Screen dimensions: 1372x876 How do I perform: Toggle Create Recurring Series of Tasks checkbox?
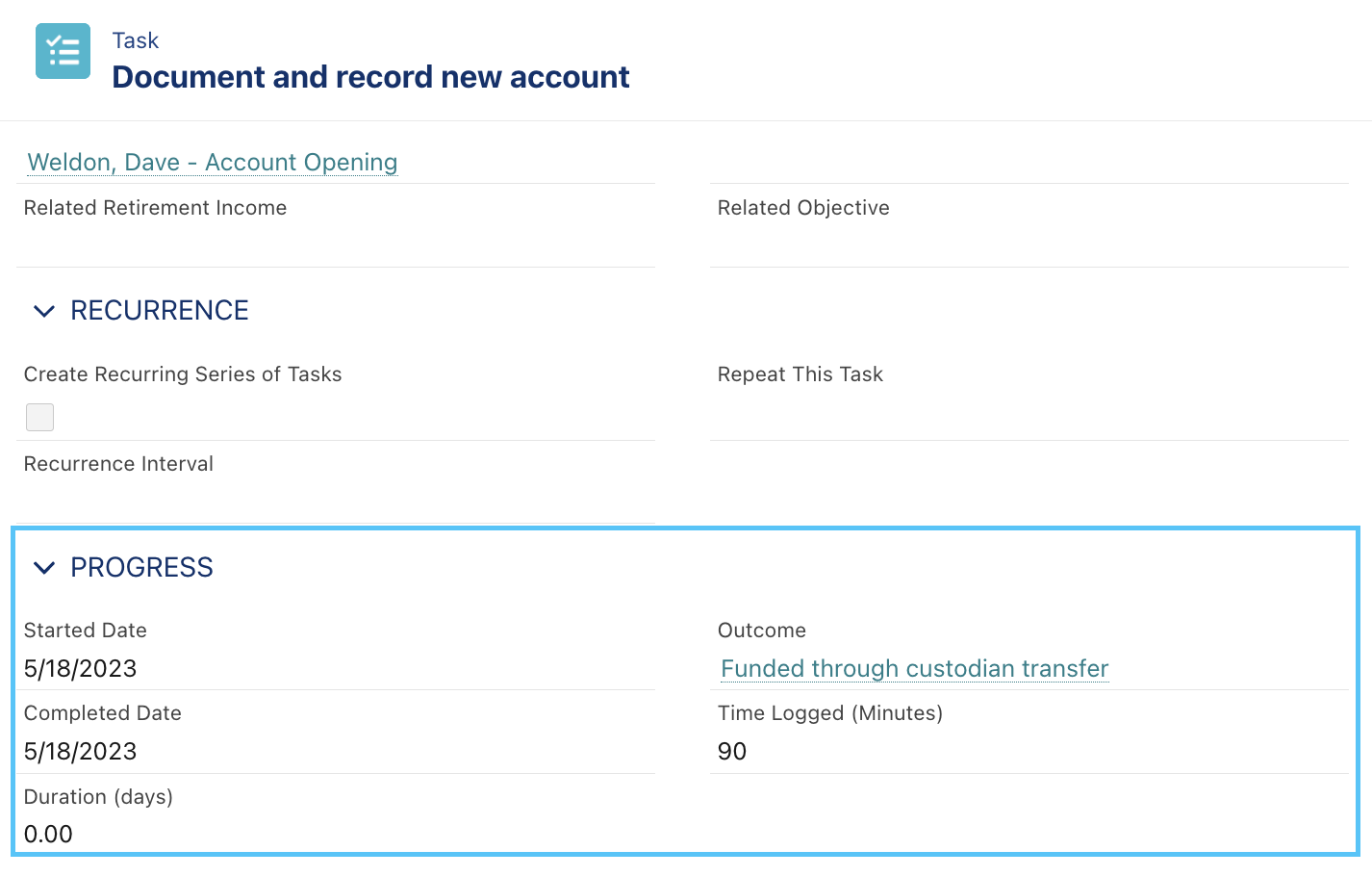(39, 417)
